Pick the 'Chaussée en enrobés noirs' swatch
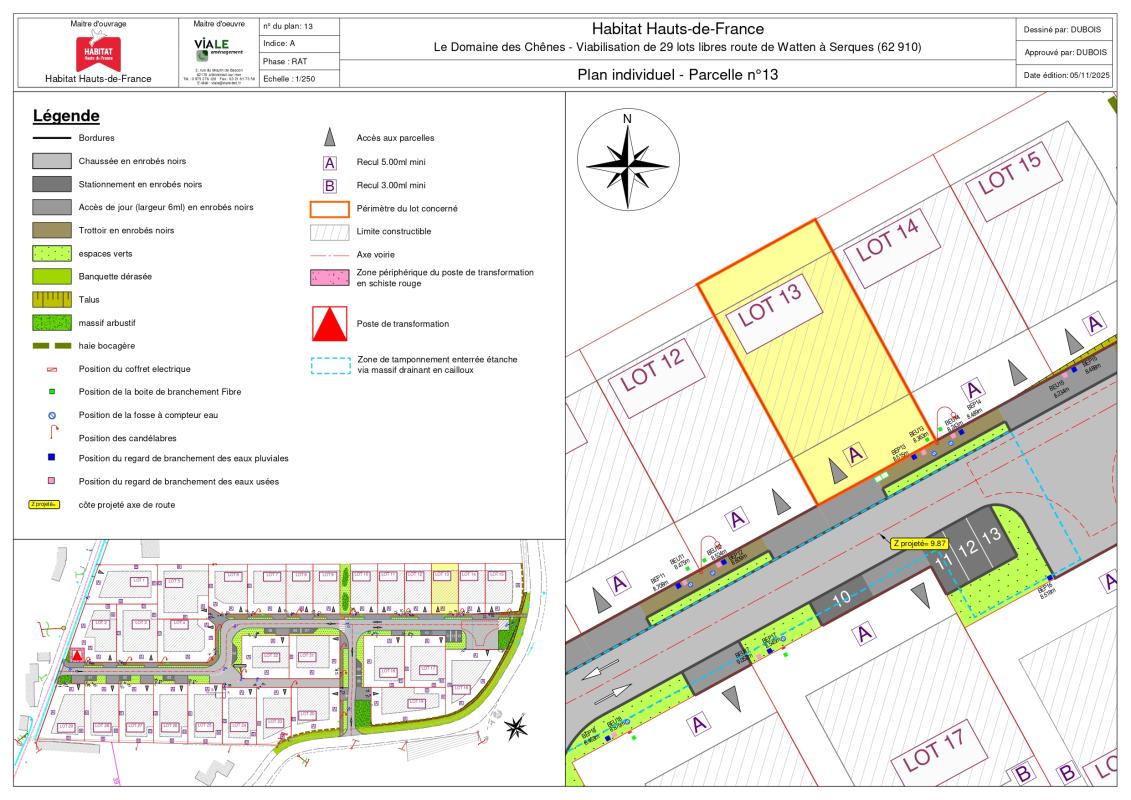This screenshot has width=1131, height=800. (x=52, y=161)
